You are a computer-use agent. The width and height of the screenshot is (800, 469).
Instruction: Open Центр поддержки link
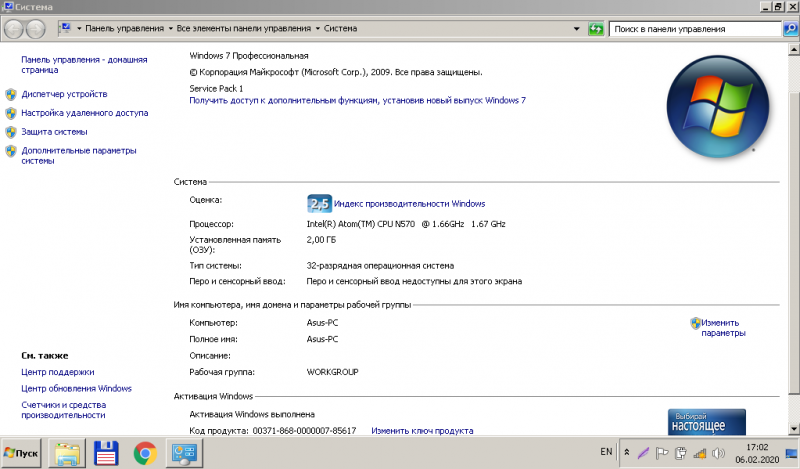tap(58, 372)
